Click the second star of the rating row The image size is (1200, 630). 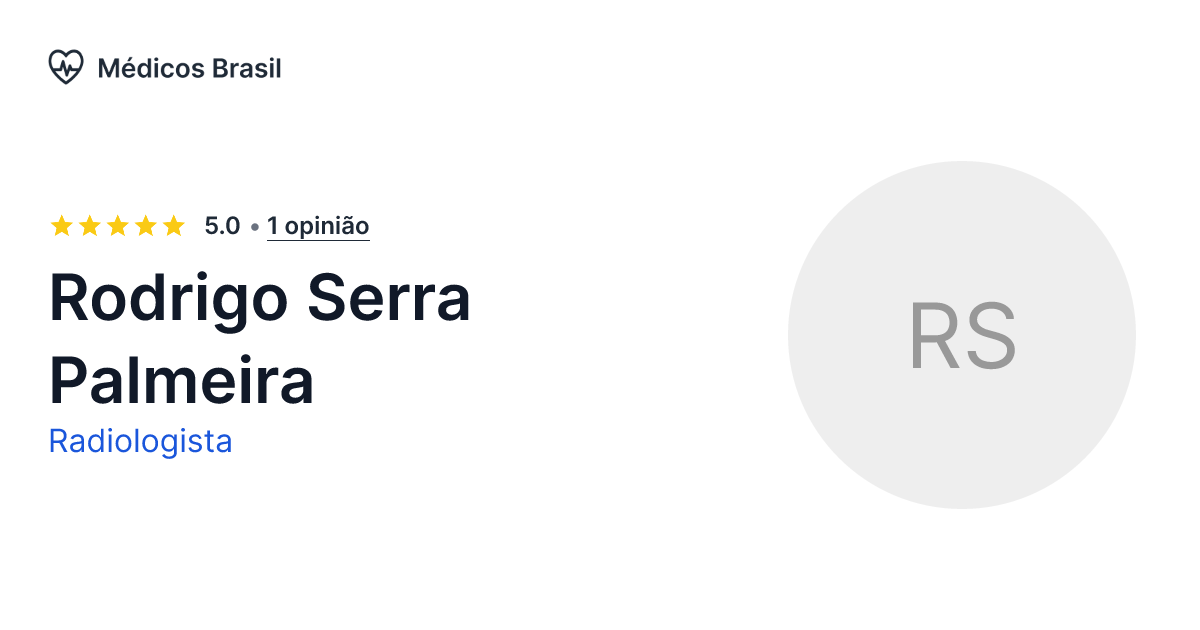click(x=89, y=225)
